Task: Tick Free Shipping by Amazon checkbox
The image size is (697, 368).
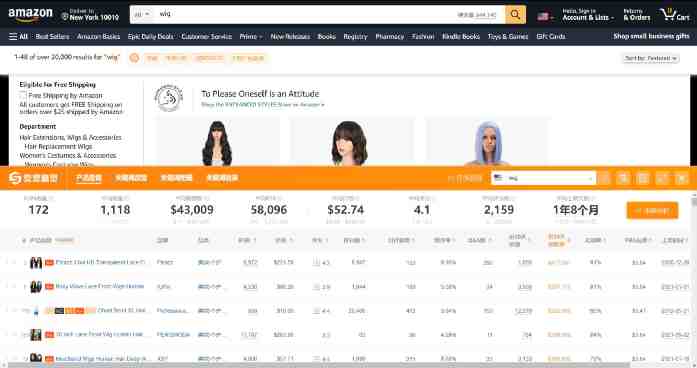Action: point(23,96)
